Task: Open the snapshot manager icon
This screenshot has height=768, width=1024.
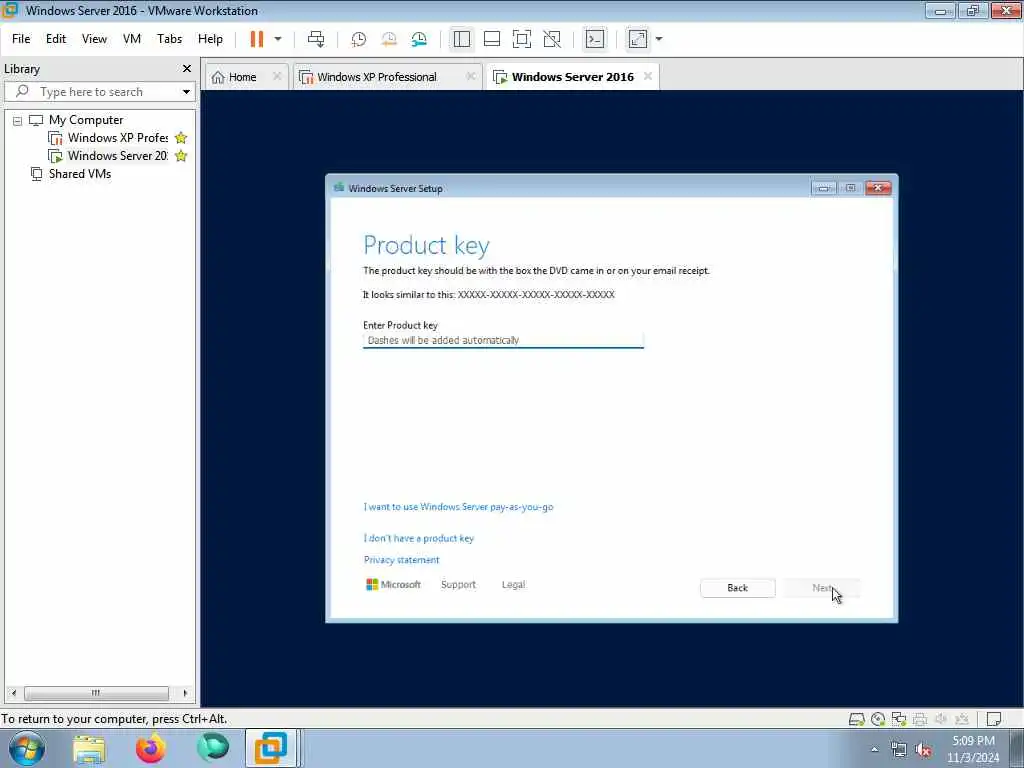Action: [x=419, y=39]
